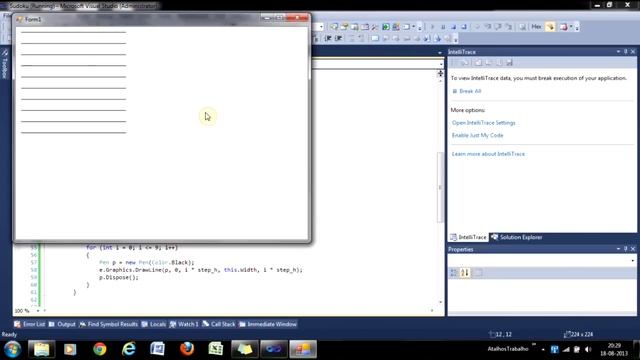Click the p.Dispose(); code line
Viewport: 640px width, 360px height.
[119, 277]
